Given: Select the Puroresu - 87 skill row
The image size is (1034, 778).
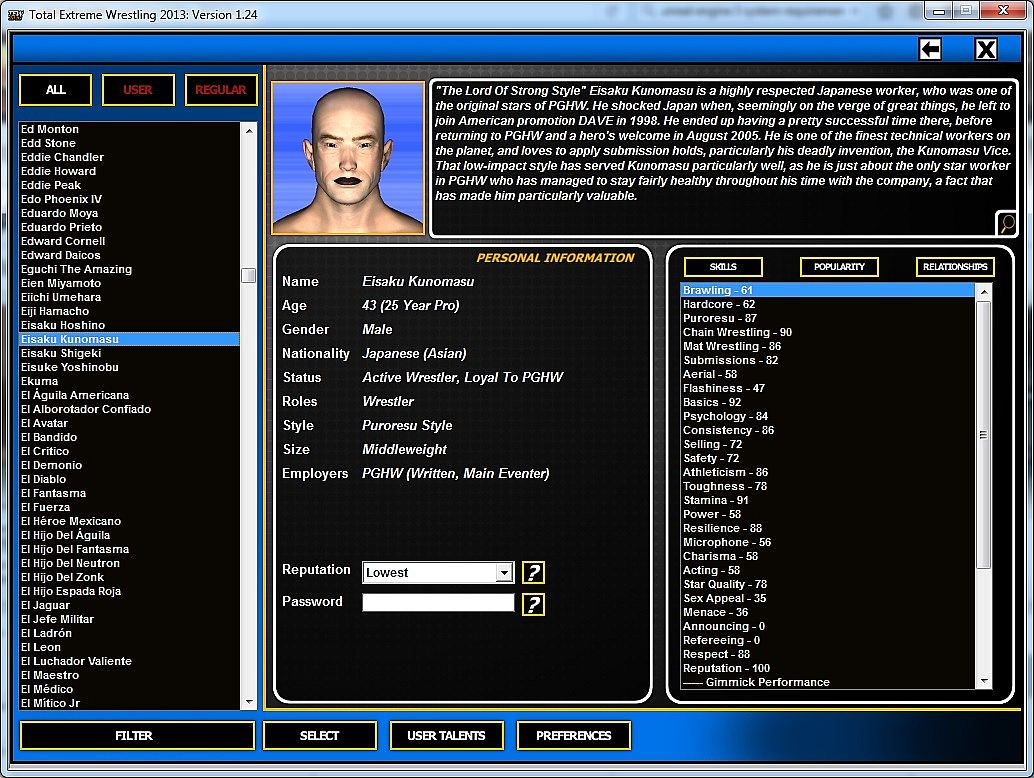Looking at the screenshot, I should point(828,318).
